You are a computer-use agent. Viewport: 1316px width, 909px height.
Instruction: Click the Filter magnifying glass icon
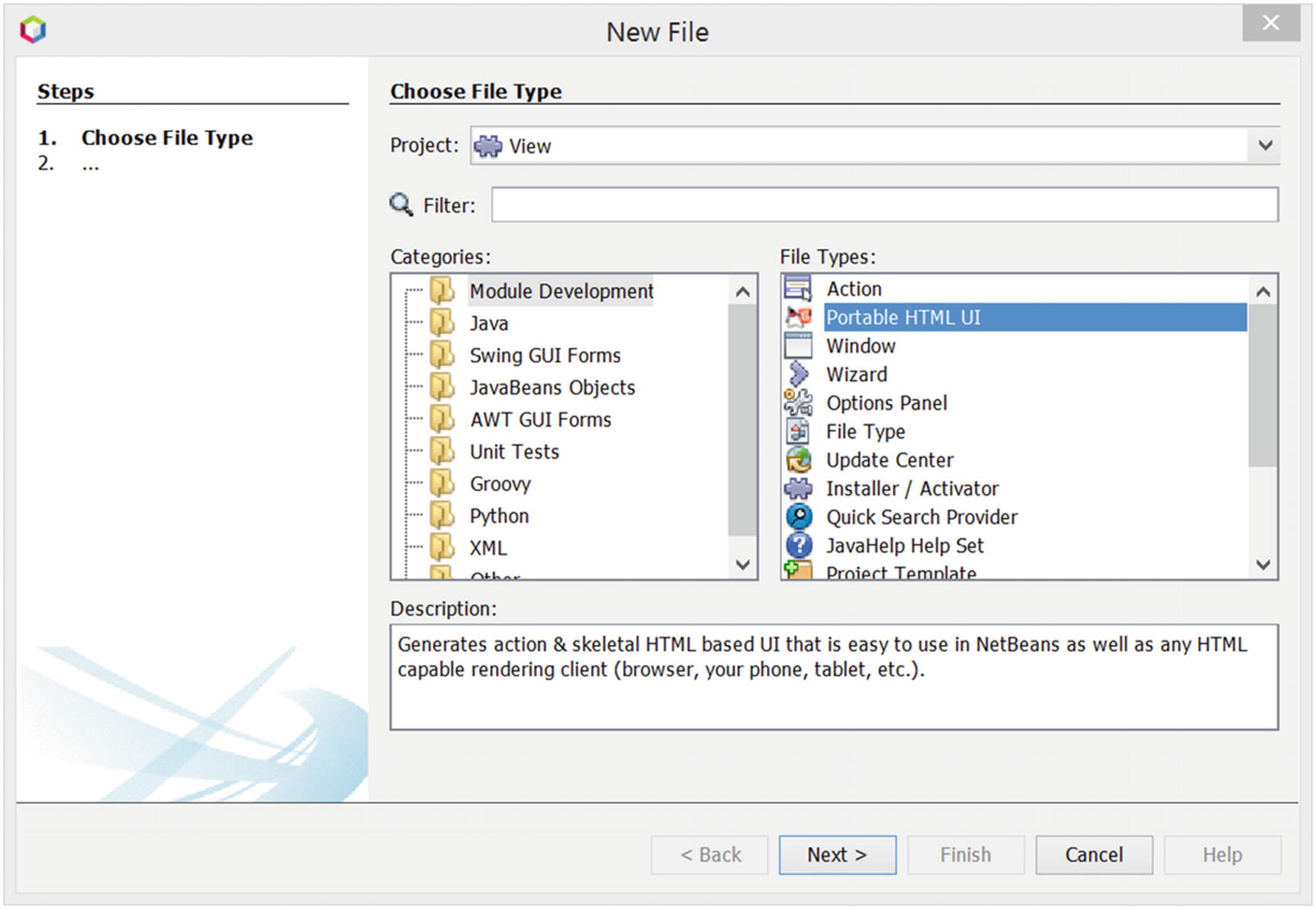[401, 205]
